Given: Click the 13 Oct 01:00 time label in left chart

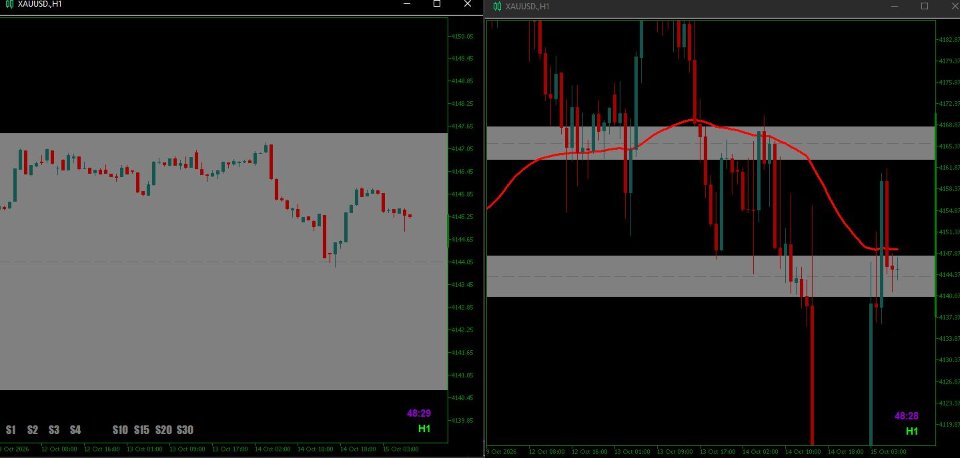Looking at the screenshot, I should click(145, 449).
